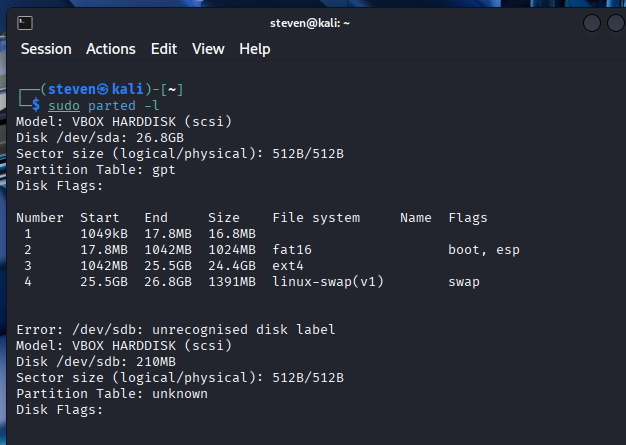
Task: Click the 'File system' column header
Action: tap(316, 217)
